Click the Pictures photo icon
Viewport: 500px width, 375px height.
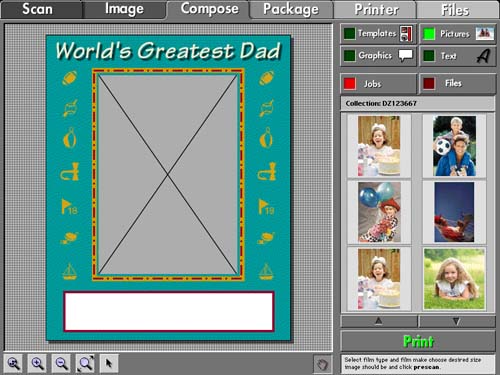(484, 34)
